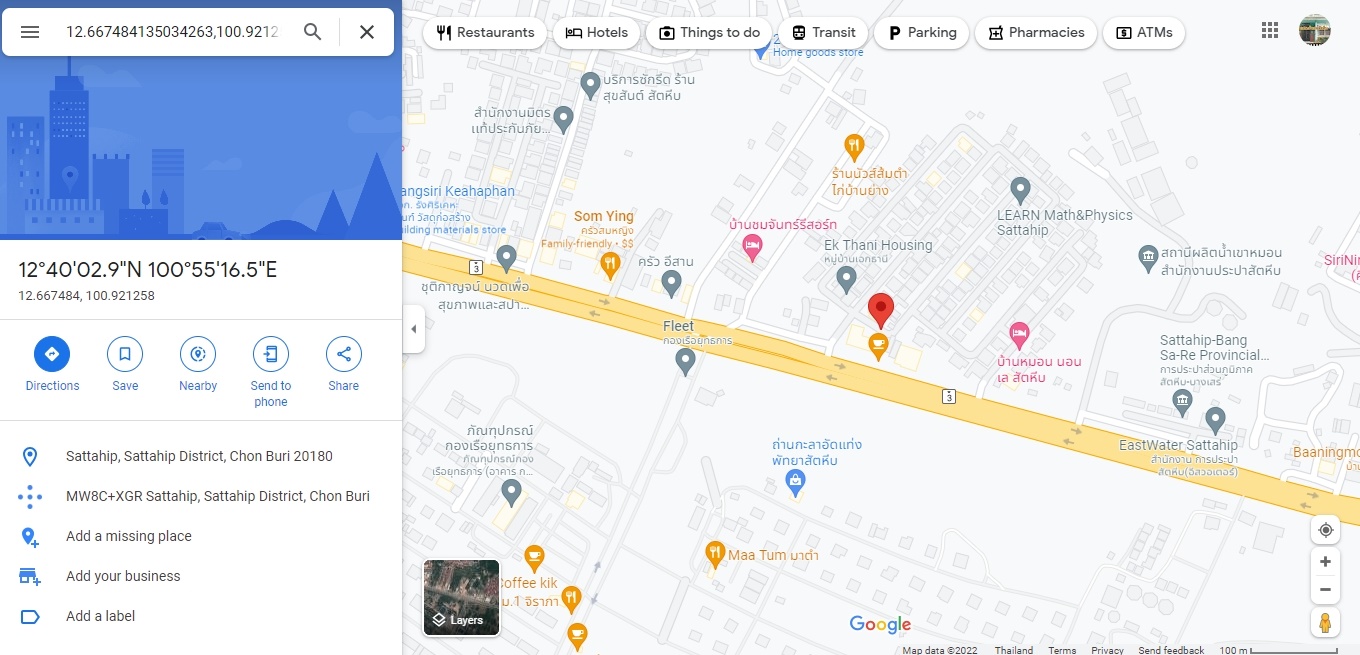1360x655 pixels.
Task: Click the search magnifier icon
Action: (313, 32)
